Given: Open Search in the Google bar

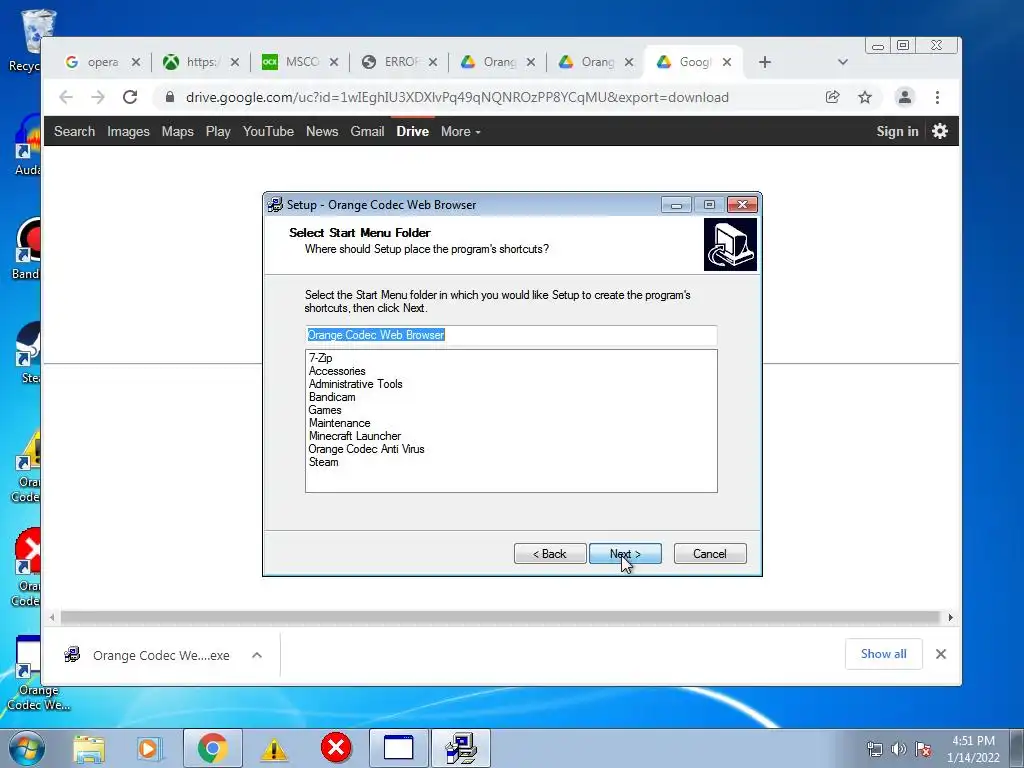Looking at the screenshot, I should click(x=74, y=131).
